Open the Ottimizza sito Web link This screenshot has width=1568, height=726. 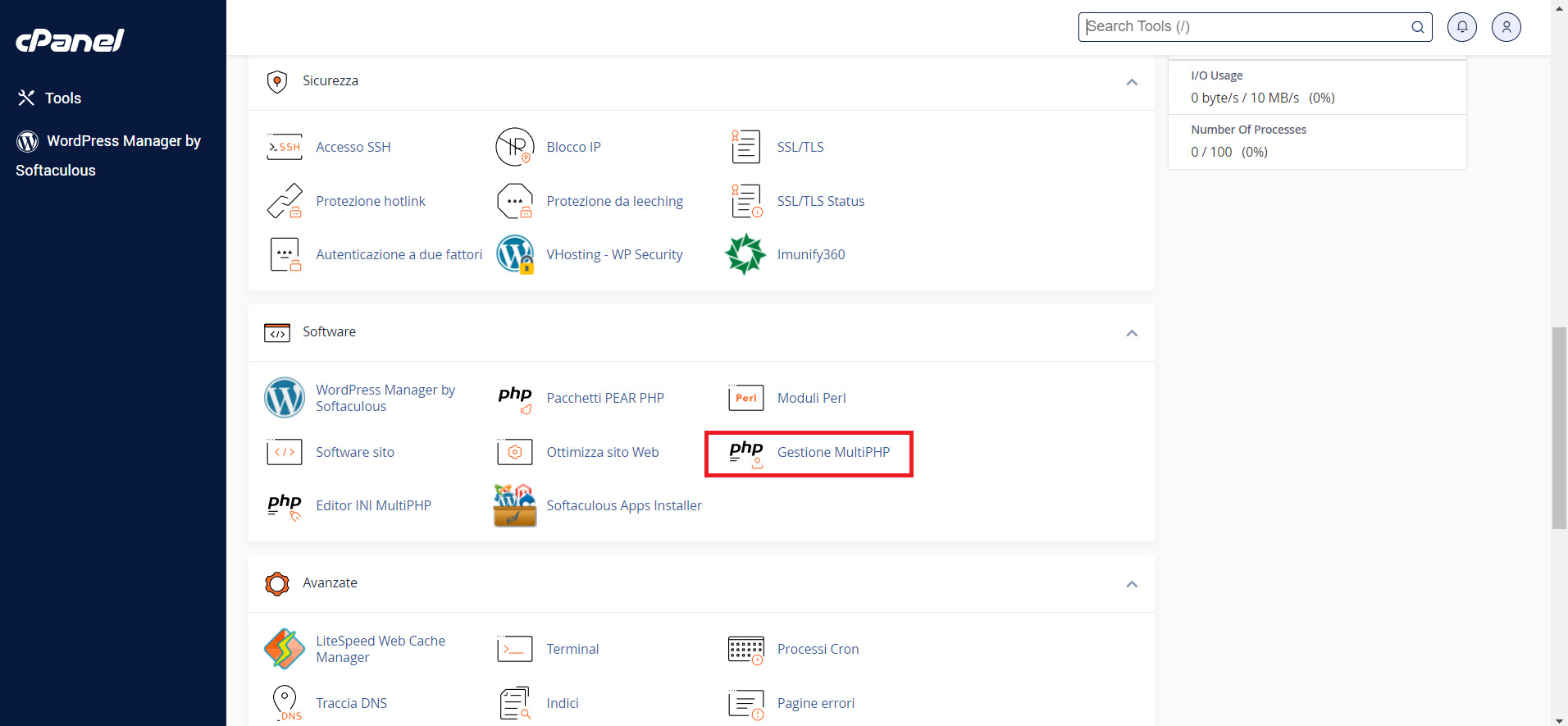603,452
